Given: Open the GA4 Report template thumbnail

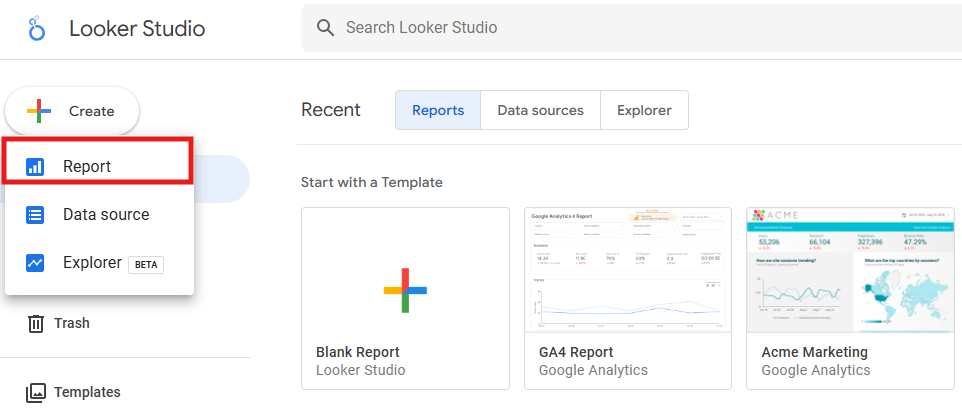Looking at the screenshot, I should 628,271.
